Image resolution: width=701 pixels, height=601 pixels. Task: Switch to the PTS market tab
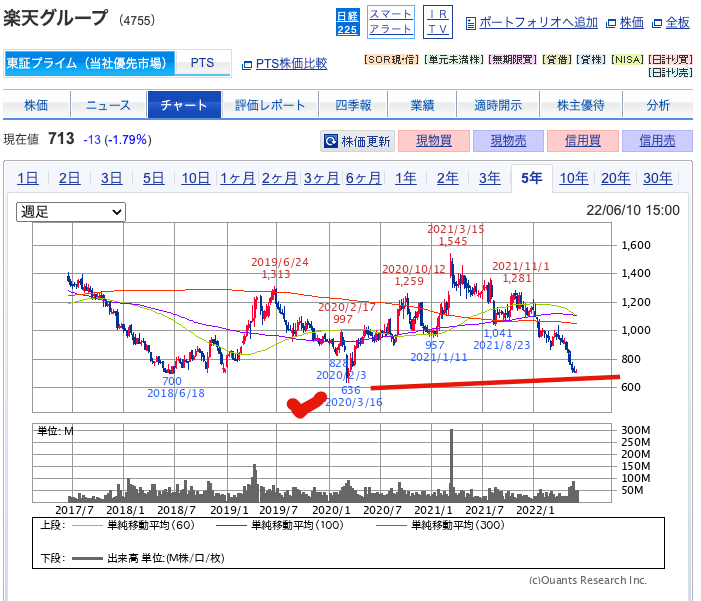(203, 63)
